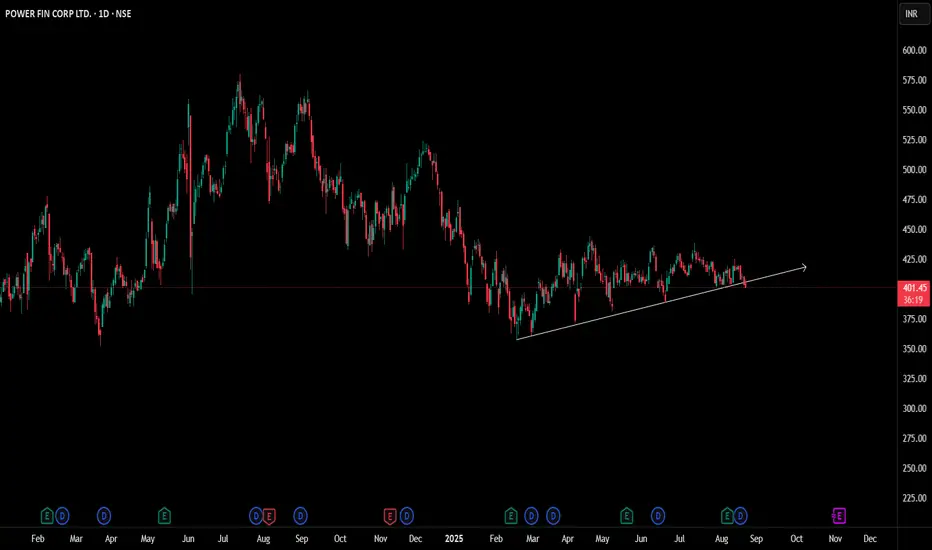The width and height of the screenshot is (932, 550).
Task: Open the INR currency selector
Action: (913, 14)
